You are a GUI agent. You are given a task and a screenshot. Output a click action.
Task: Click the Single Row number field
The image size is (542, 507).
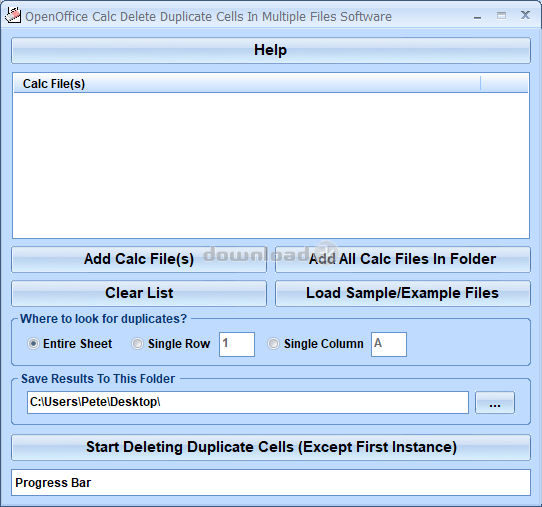[x=237, y=344]
